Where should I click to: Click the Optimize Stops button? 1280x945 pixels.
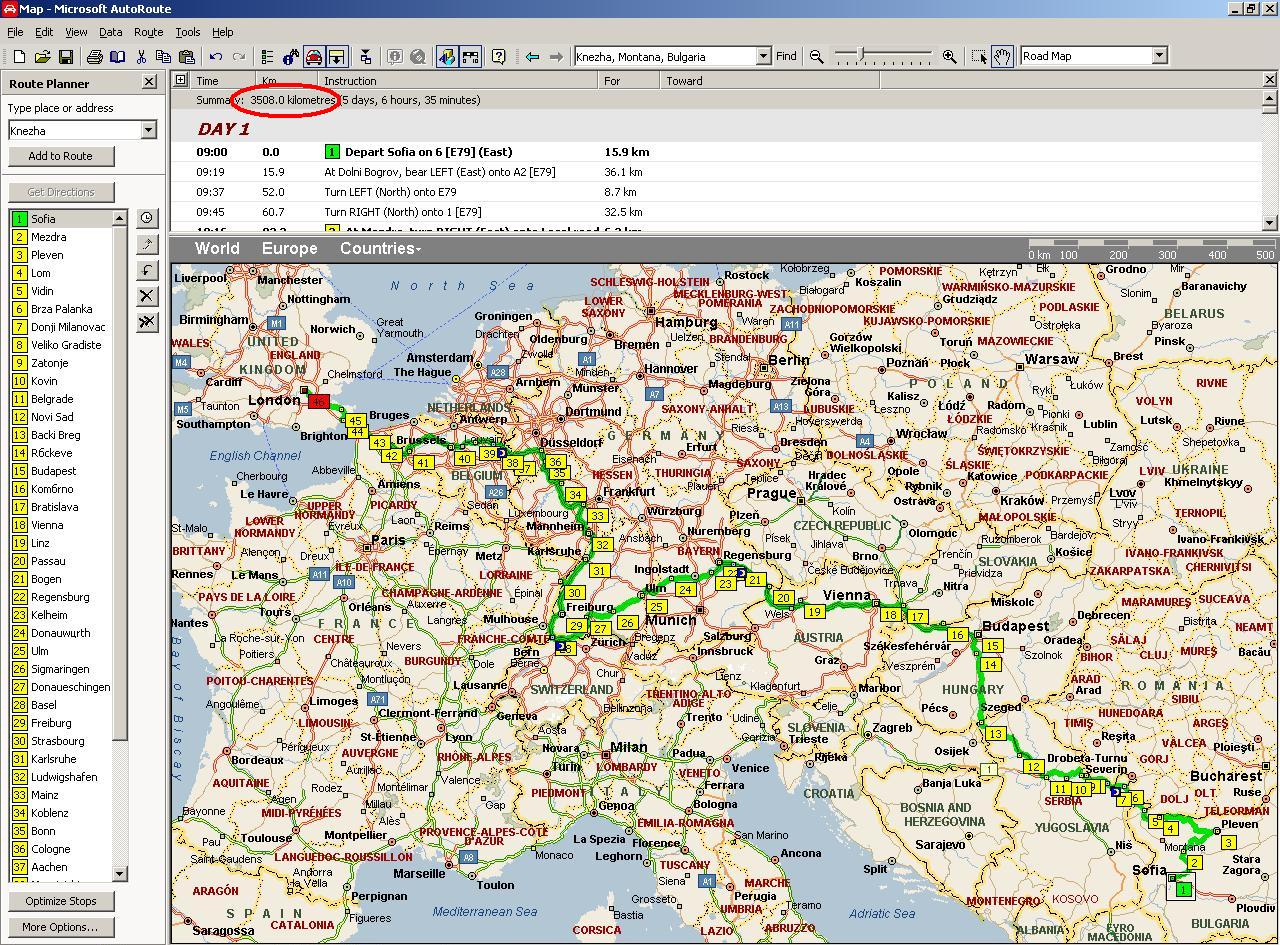coord(60,901)
